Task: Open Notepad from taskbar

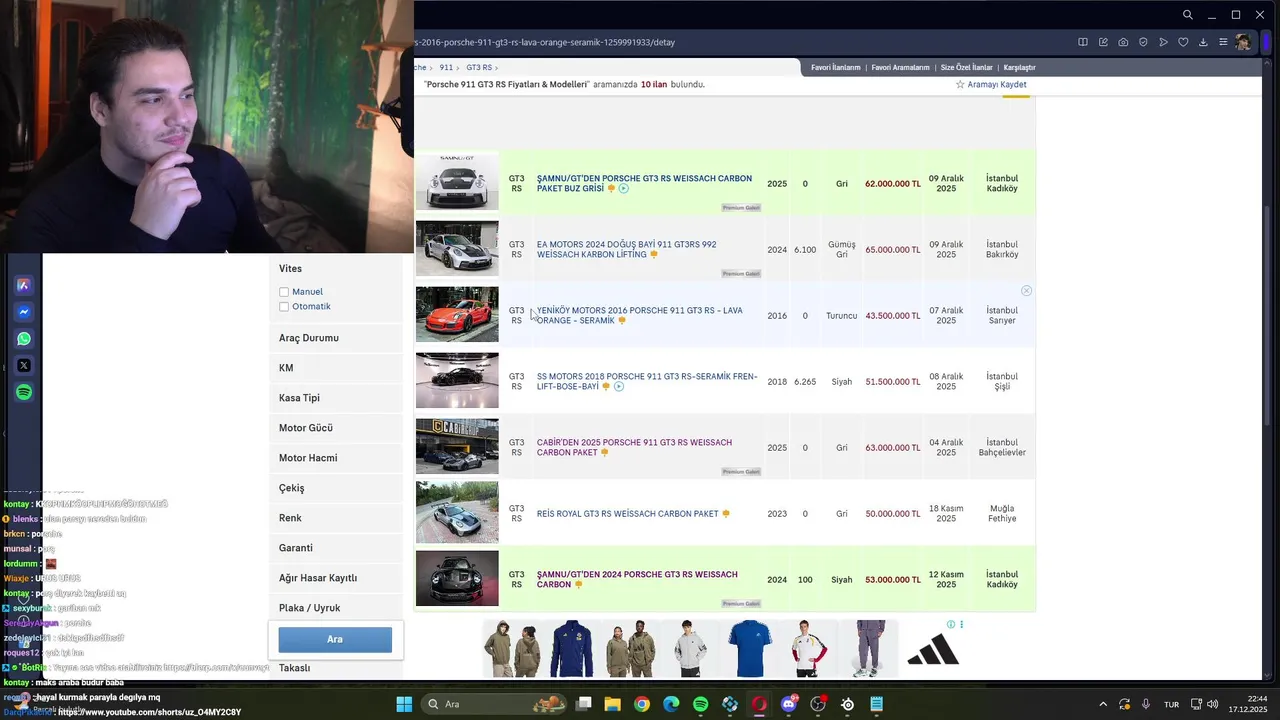Action: point(877,704)
